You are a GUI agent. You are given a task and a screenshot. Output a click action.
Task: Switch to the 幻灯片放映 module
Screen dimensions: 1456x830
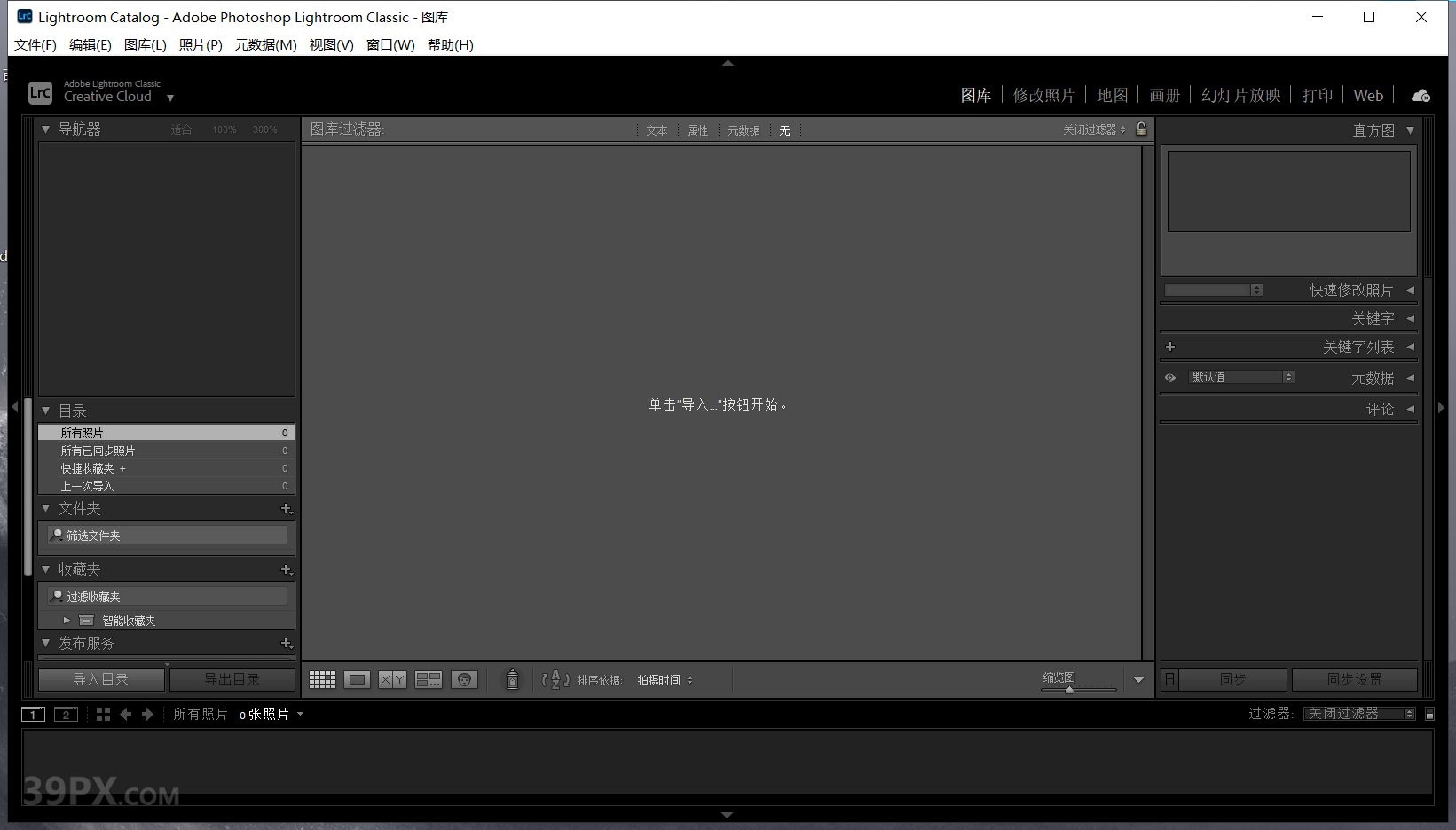1240,95
